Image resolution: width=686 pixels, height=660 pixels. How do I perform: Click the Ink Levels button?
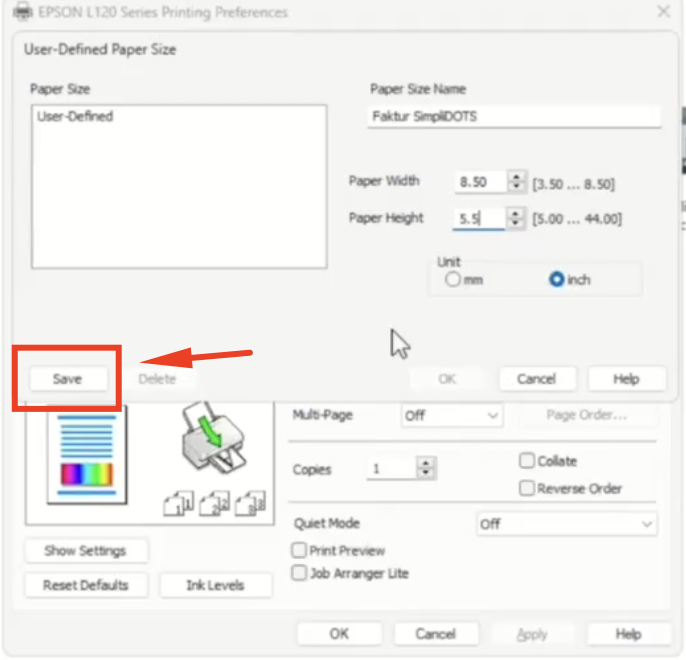[215, 585]
